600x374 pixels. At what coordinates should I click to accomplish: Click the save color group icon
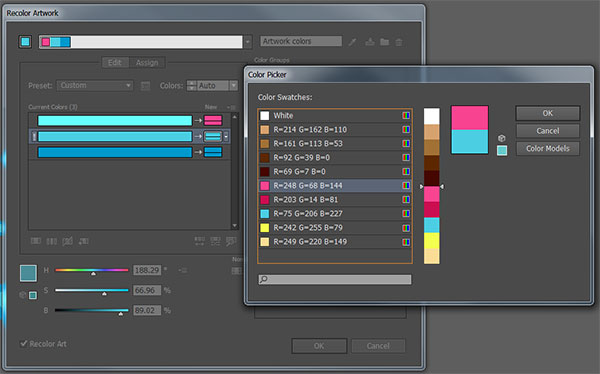[370, 42]
